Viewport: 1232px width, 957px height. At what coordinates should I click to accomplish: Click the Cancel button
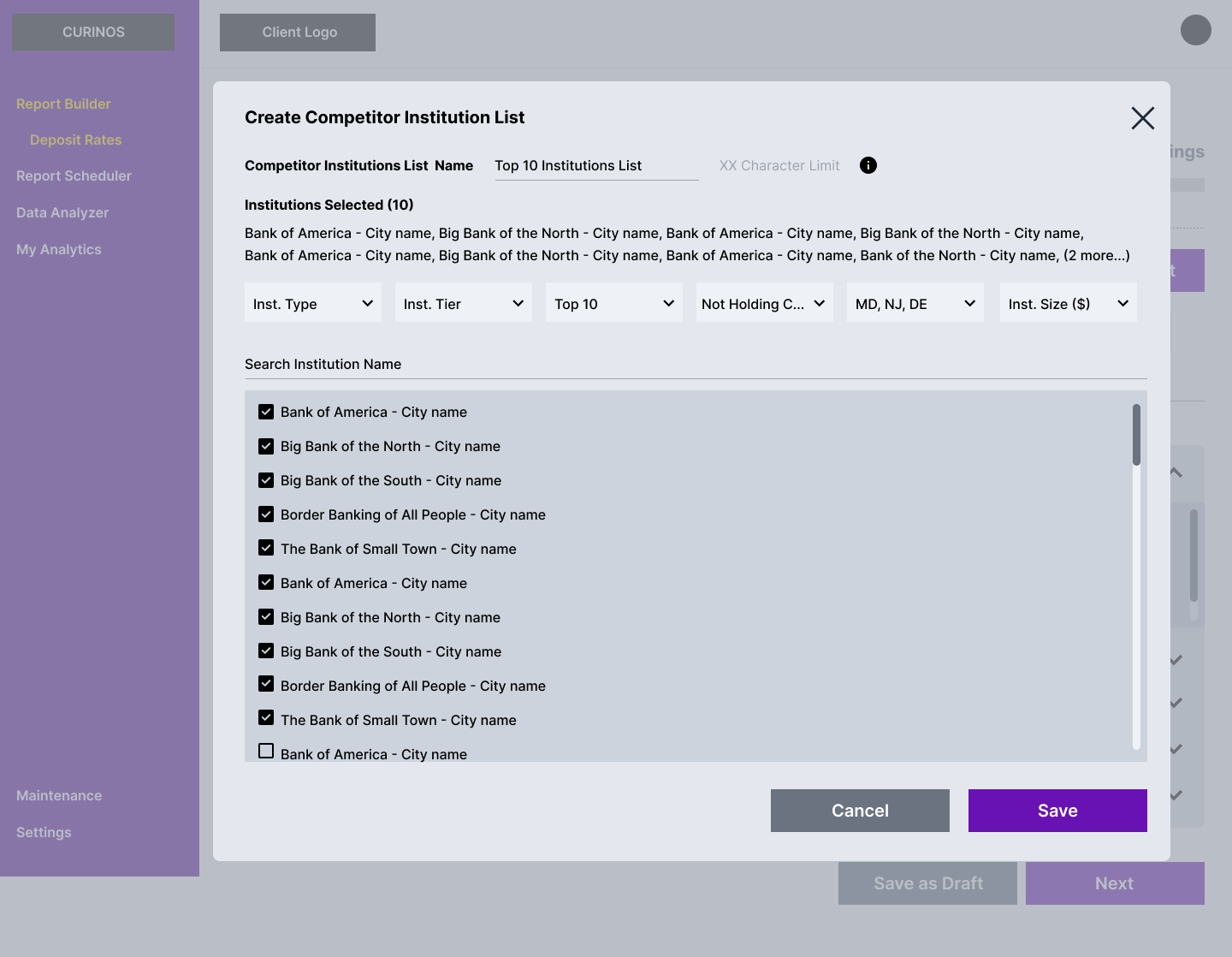(x=860, y=811)
